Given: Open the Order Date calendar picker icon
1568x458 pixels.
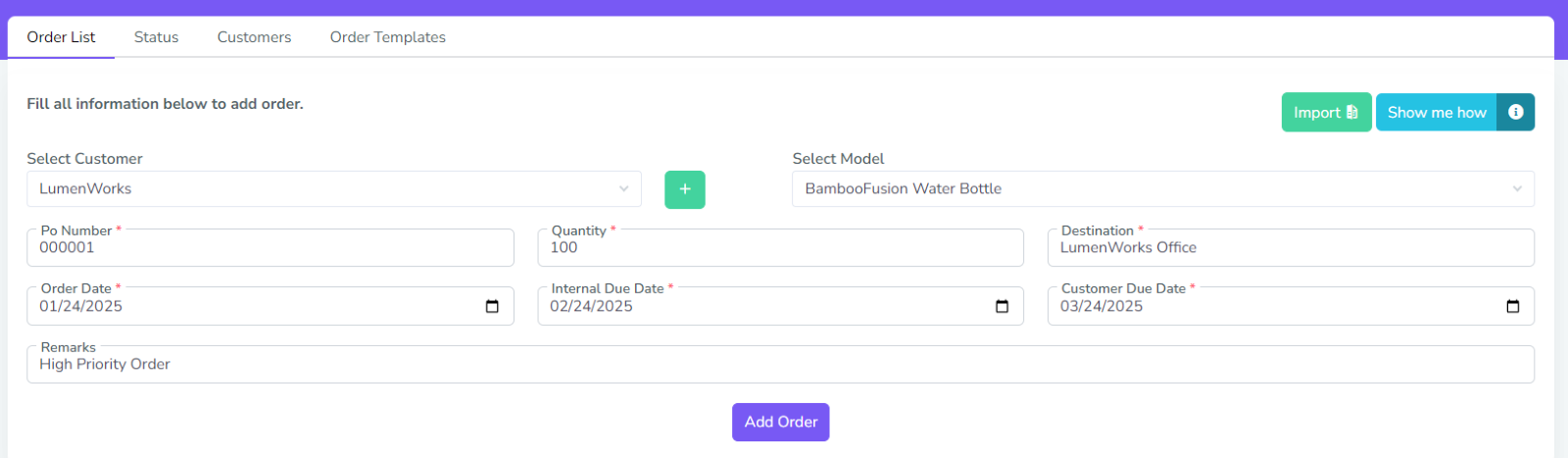Looking at the screenshot, I should (x=492, y=307).
